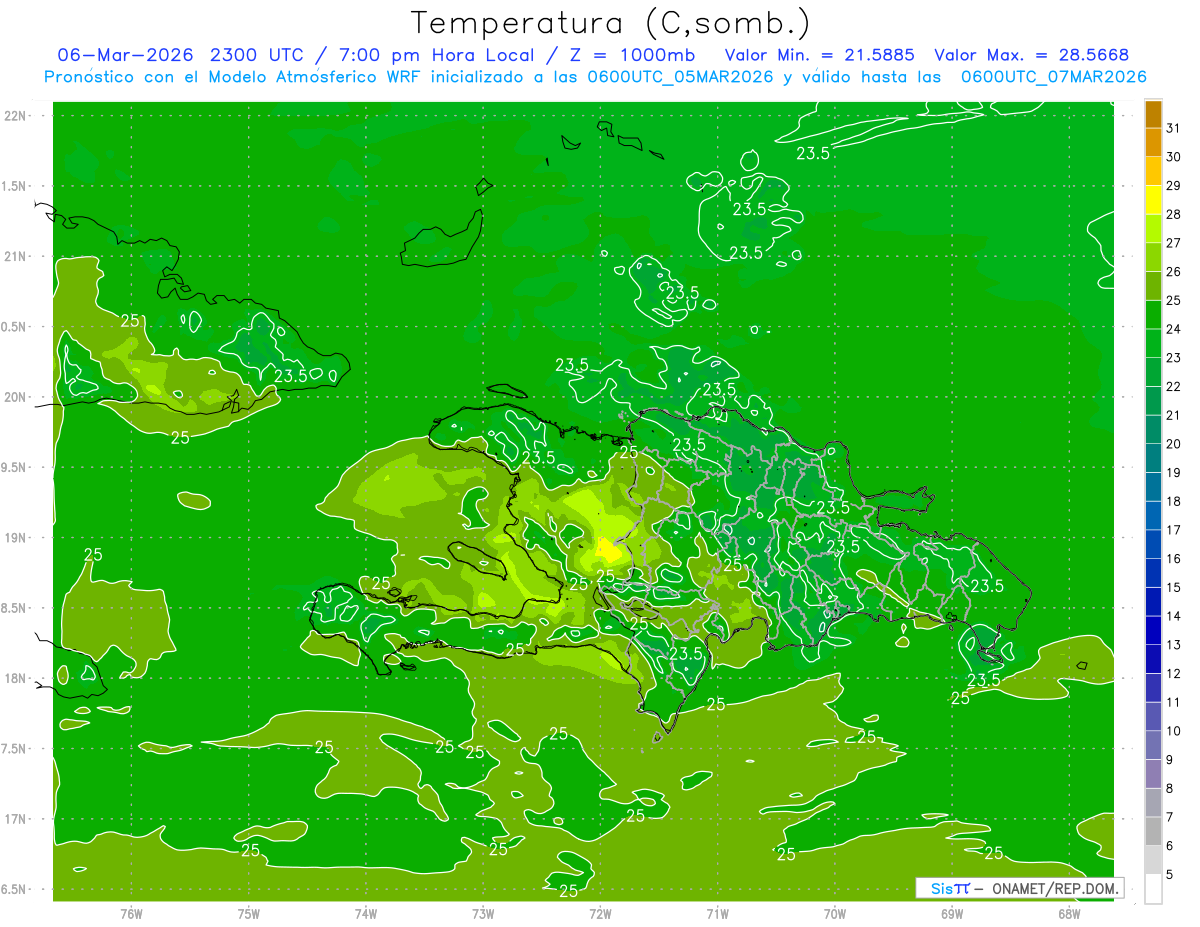Click the dark orange top colorbar segment
The width and height of the screenshot is (1200, 927).
[x=1153, y=114]
